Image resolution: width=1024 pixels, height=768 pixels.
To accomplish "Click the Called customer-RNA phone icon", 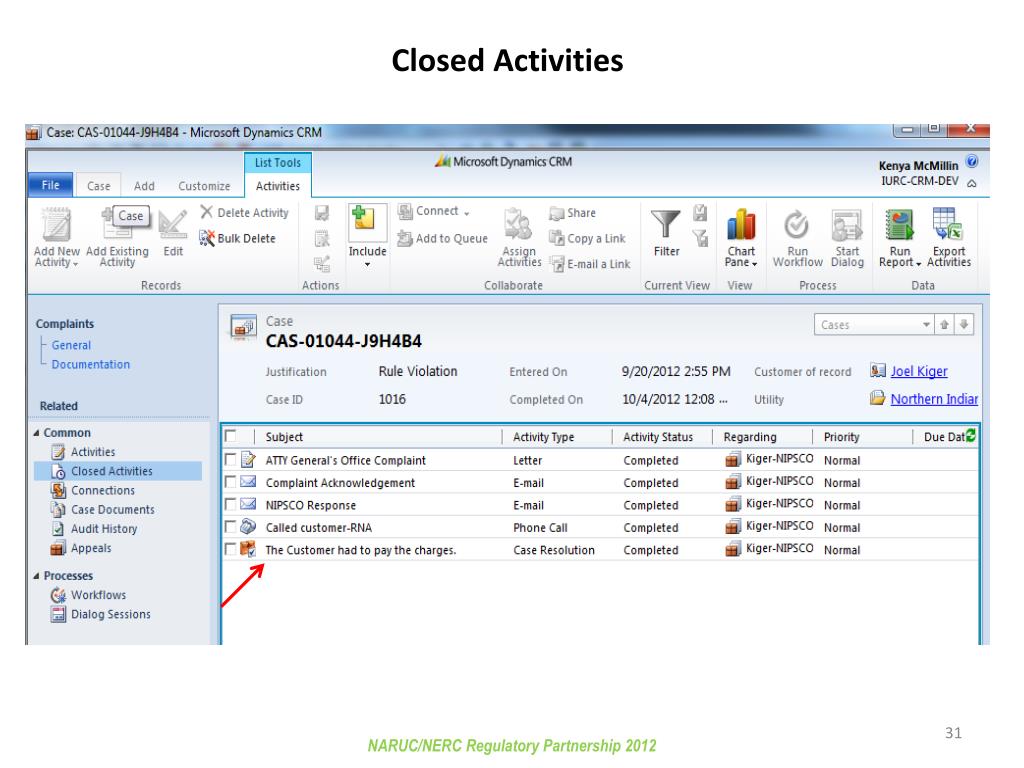I will click(248, 526).
